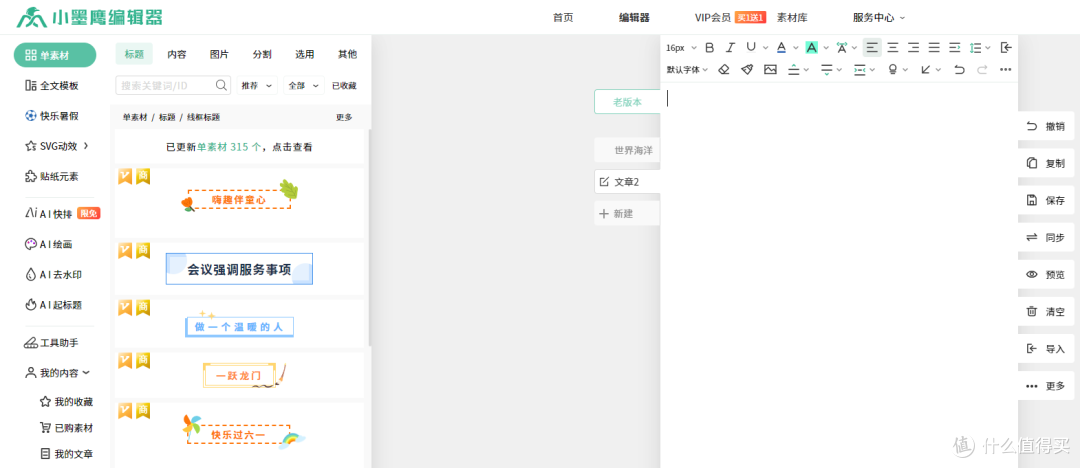Align text to the right
Image resolution: width=1080 pixels, height=468 pixels.
(913, 48)
